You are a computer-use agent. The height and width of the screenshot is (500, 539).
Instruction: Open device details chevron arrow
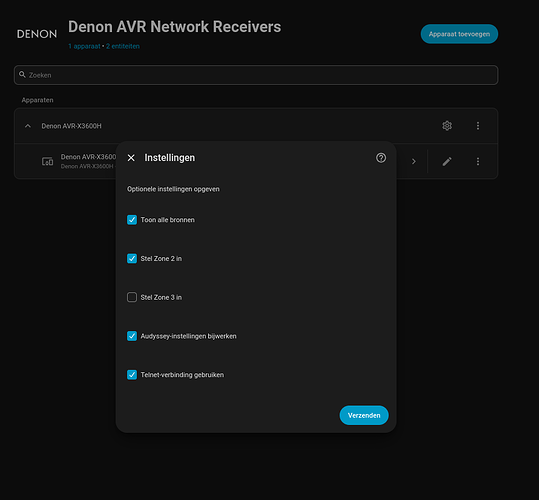click(x=414, y=162)
